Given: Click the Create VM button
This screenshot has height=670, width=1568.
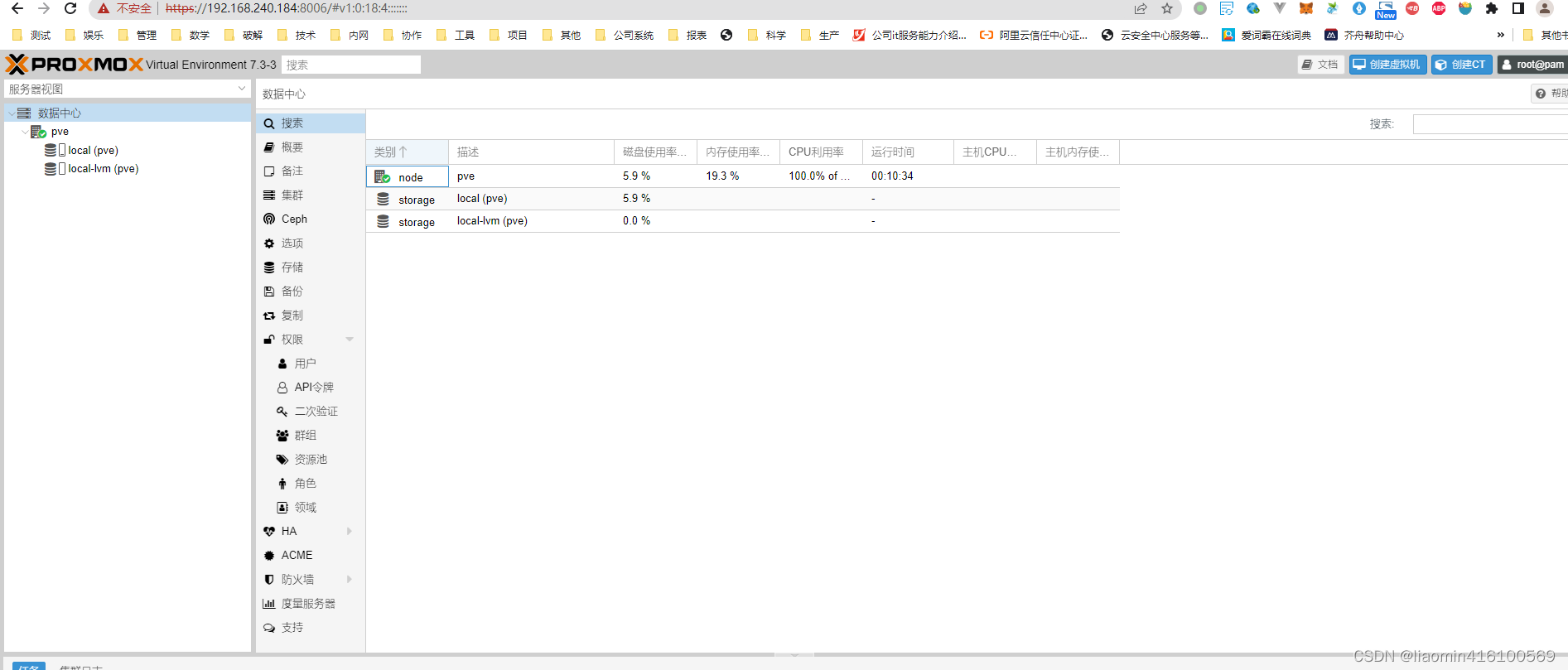Looking at the screenshot, I should 1387,65.
